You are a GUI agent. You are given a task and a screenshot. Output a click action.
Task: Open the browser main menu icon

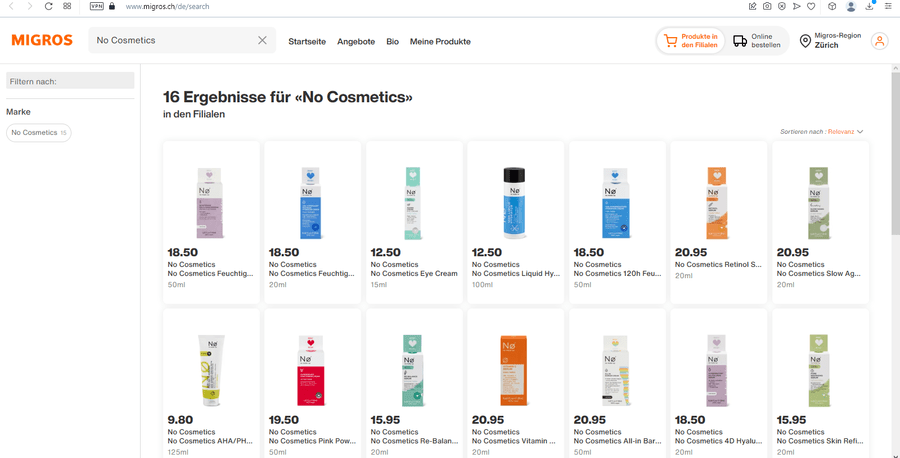(889, 6)
